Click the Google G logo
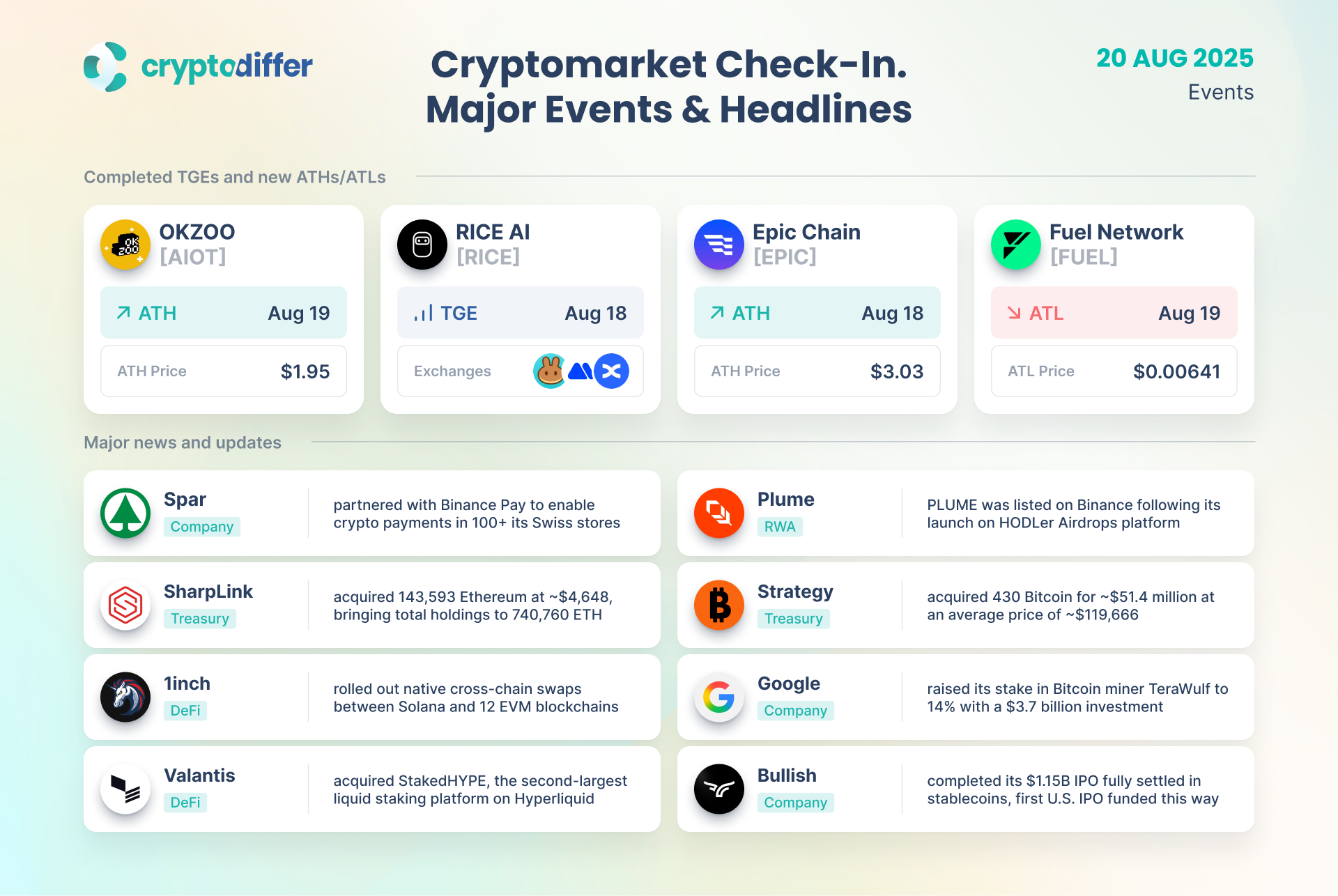The width and height of the screenshot is (1338, 896). tap(719, 697)
